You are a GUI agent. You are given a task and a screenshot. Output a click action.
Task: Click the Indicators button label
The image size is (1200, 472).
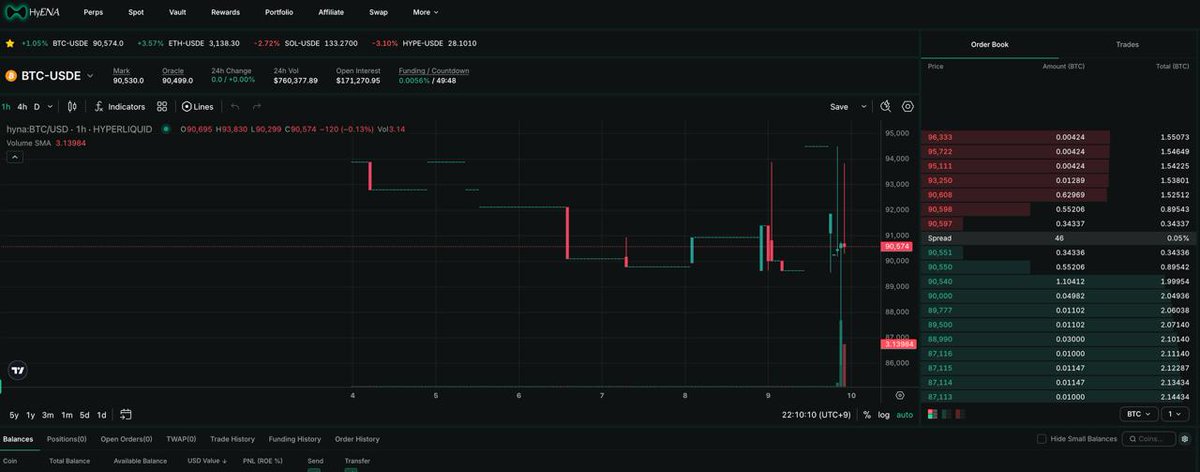[127, 106]
